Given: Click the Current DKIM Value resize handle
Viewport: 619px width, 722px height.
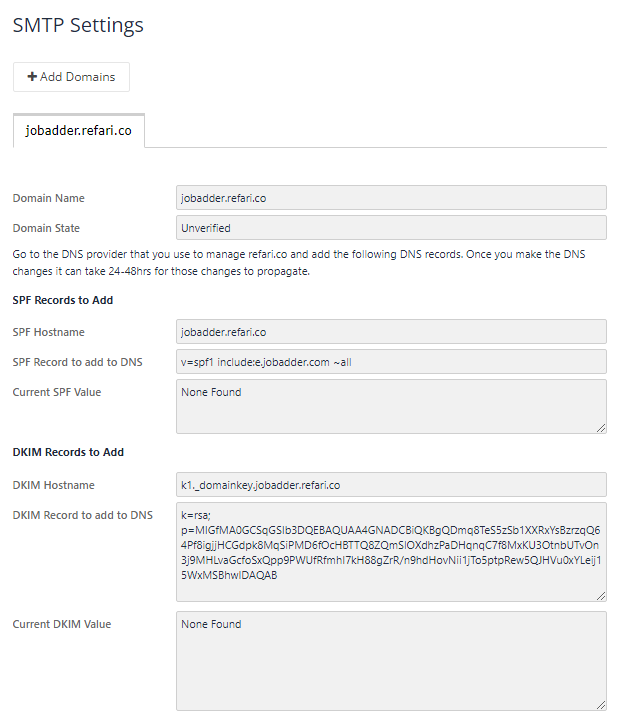Looking at the screenshot, I should pyautogui.click(x=601, y=705).
